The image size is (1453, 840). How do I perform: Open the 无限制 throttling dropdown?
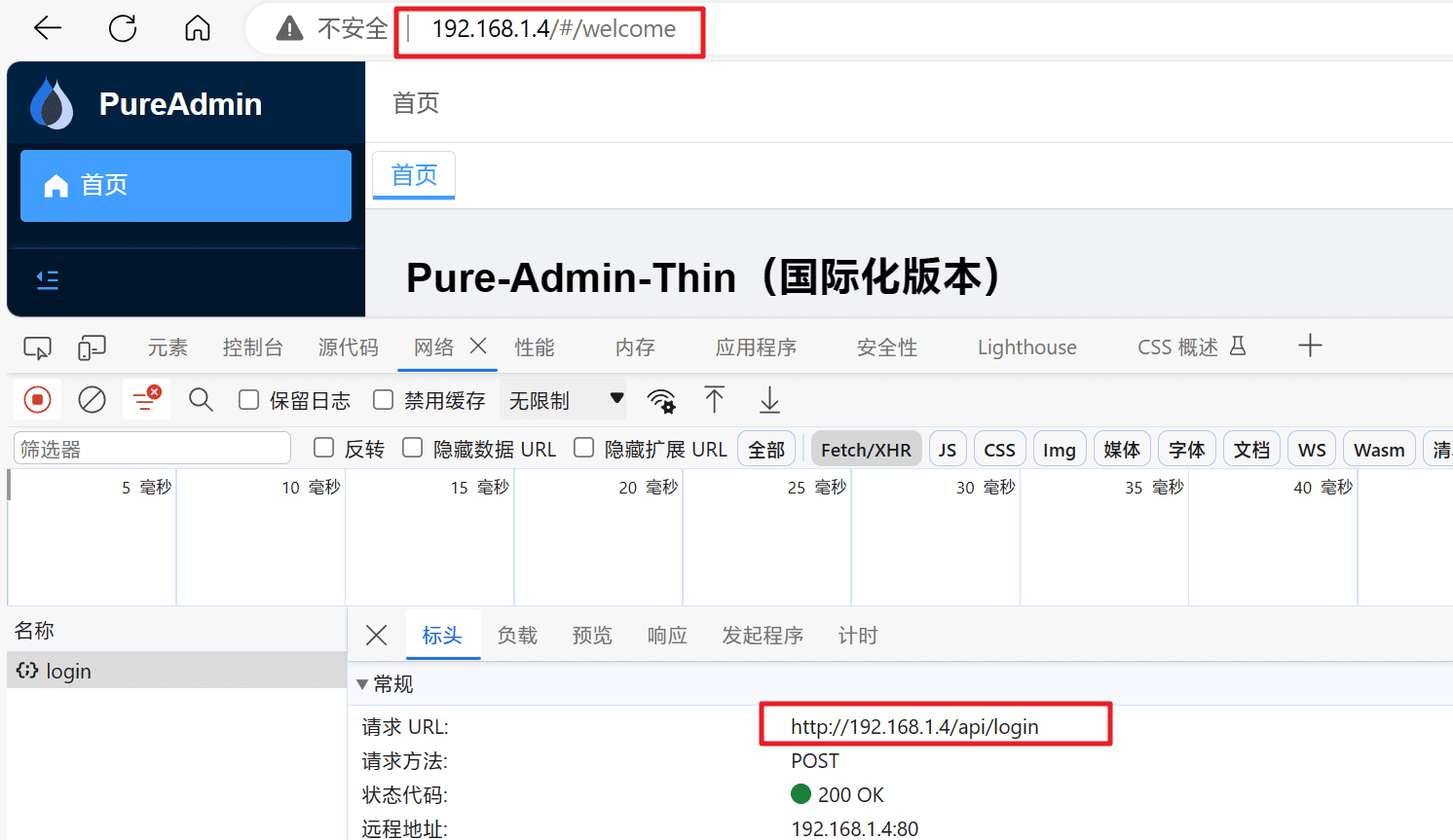click(x=565, y=400)
